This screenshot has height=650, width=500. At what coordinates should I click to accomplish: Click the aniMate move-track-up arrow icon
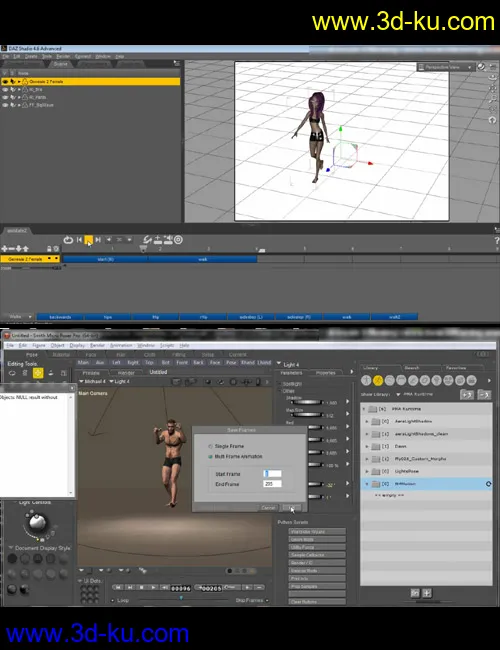point(26,249)
